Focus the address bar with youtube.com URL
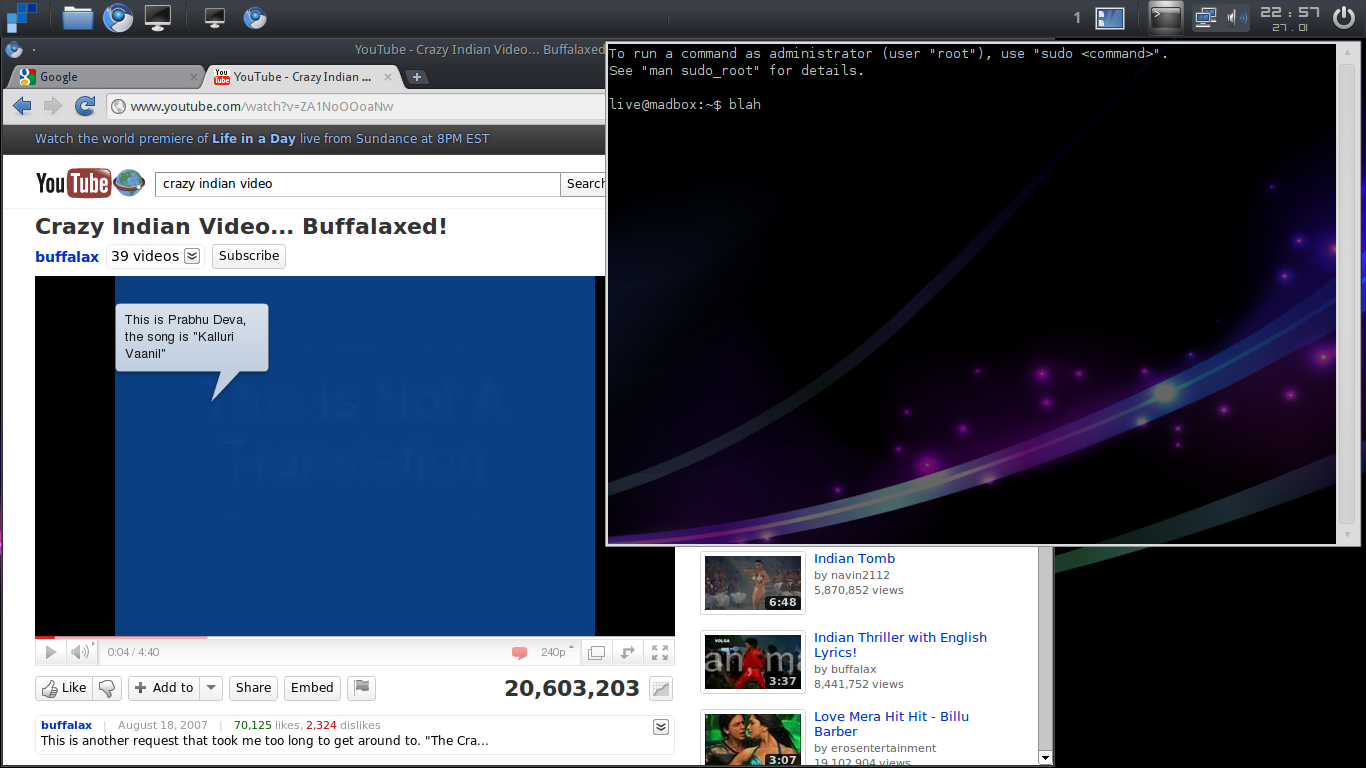Screen dimensions: 1366x768 356,107
